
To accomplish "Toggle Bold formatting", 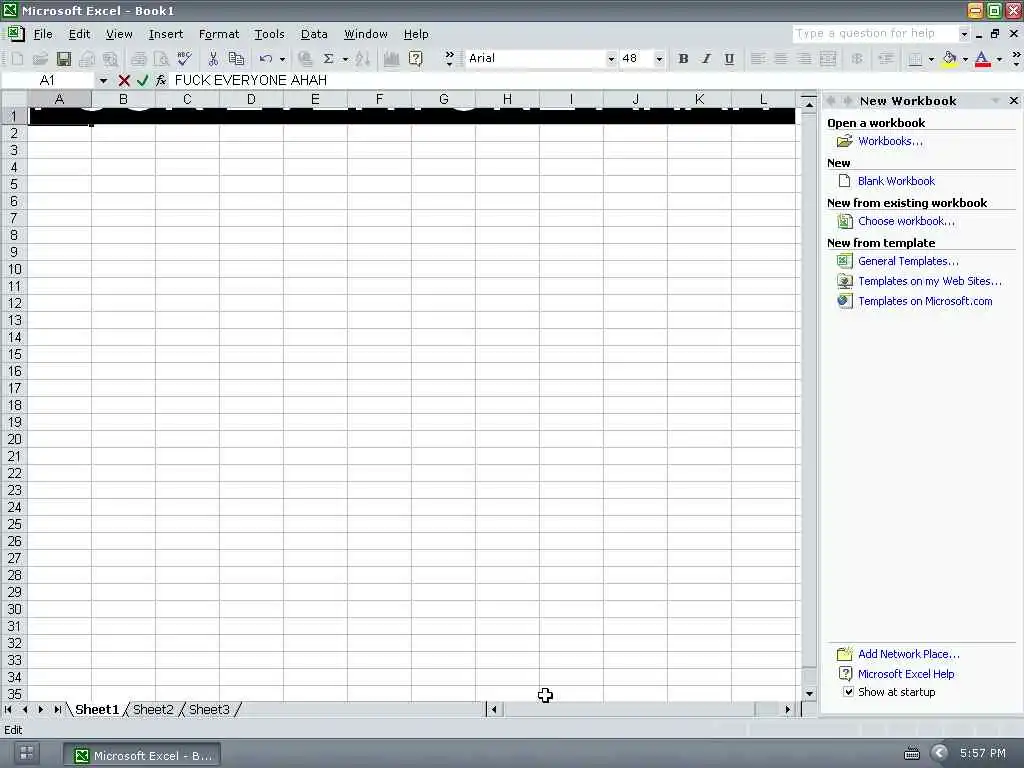I will pyautogui.click(x=683, y=59).
